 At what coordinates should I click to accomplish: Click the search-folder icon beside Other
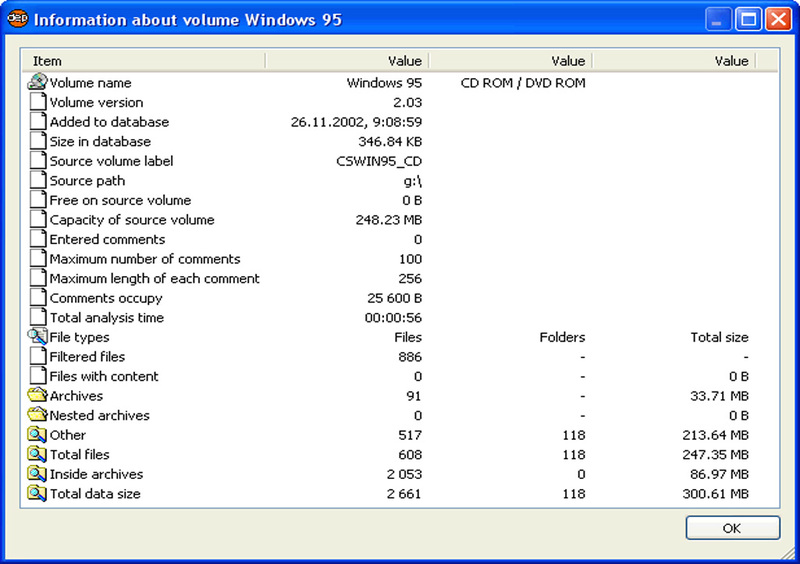(x=37, y=434)
